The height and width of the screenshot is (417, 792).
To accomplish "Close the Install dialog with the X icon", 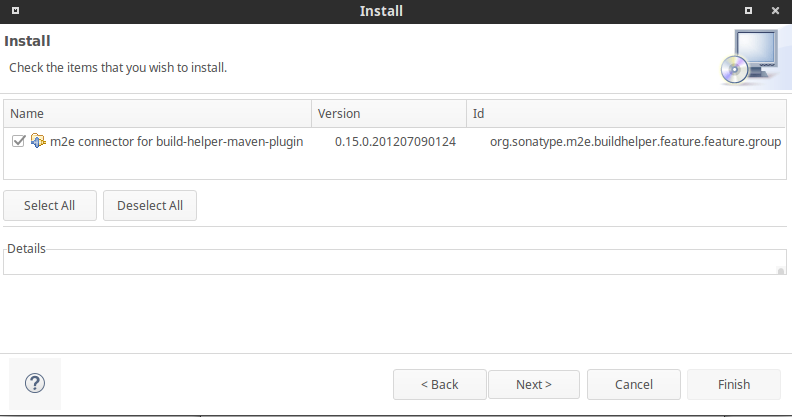I will pos(774,11).
